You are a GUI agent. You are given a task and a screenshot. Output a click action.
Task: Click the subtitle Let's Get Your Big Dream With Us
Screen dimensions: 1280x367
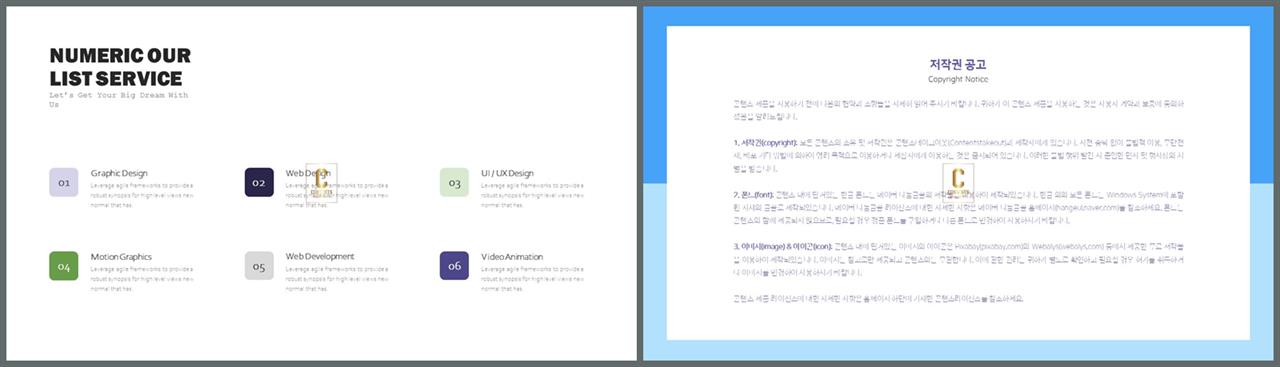(x=118, y=99)
